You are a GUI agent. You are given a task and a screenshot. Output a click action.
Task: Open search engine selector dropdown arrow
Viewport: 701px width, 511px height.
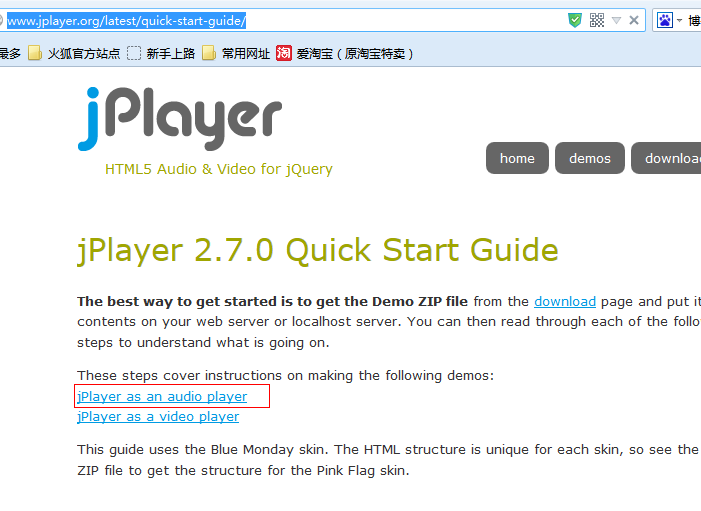coord(679,20)
